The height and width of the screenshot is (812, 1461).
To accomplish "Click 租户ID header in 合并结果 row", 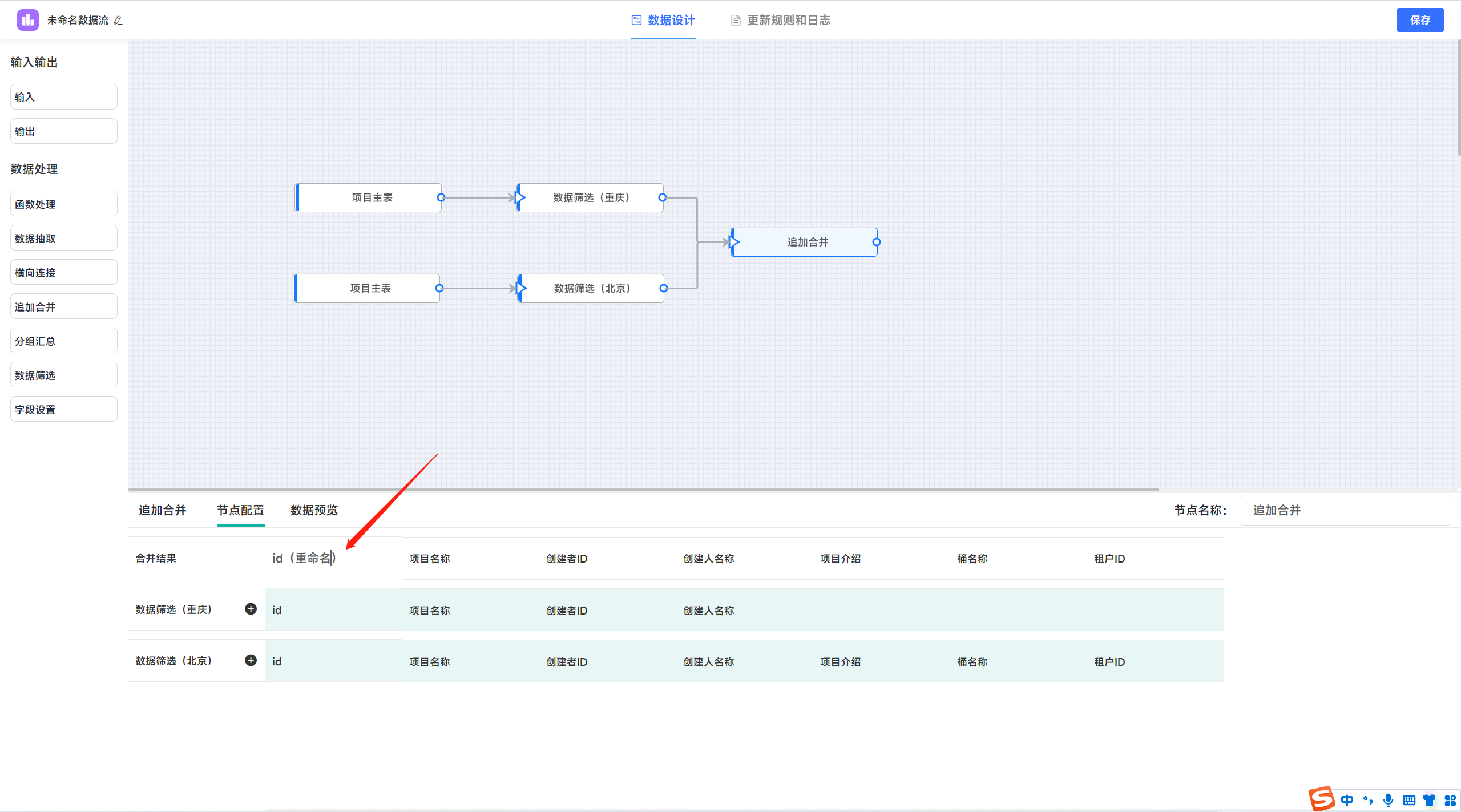I will 1155,559.
